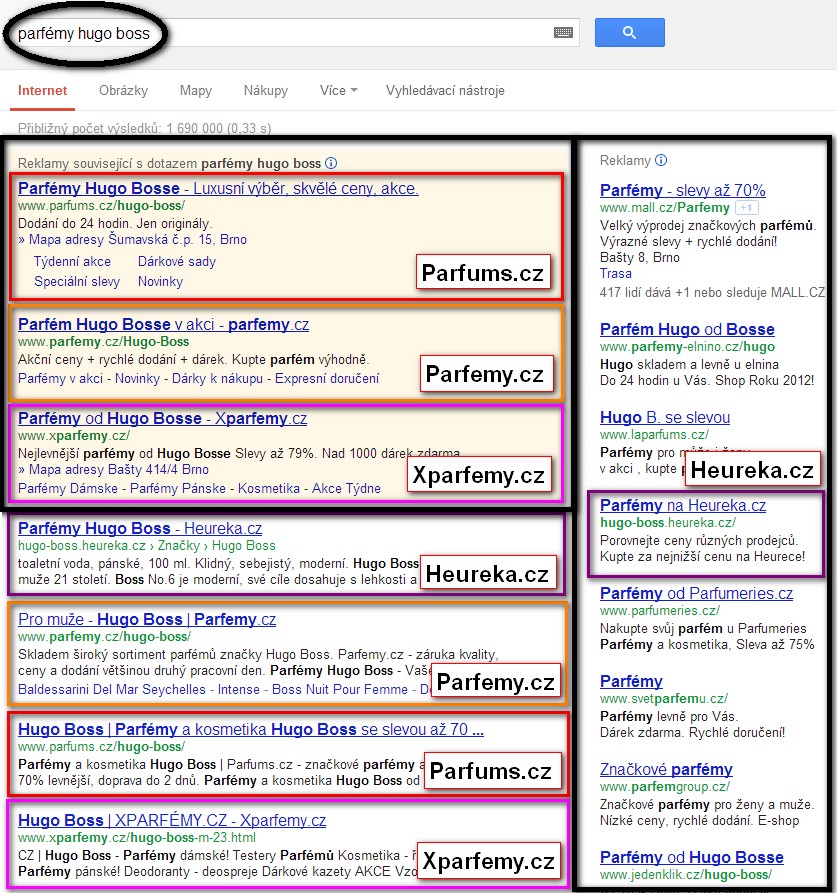This screenshot has height=893, width=837.
Task: Click the Parfémy v akci sitelink
Action: 60,378
